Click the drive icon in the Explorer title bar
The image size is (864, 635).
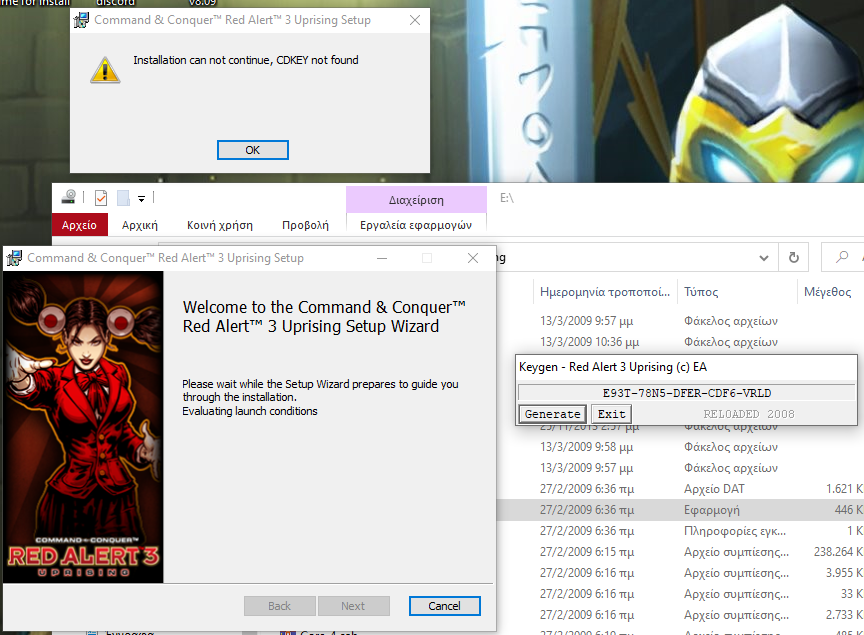pyautogui.click(x=69, y=197)
